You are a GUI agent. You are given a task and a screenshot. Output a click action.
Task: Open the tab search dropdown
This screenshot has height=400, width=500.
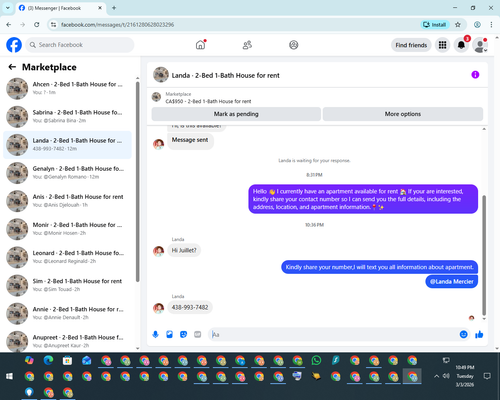point(8,8)
